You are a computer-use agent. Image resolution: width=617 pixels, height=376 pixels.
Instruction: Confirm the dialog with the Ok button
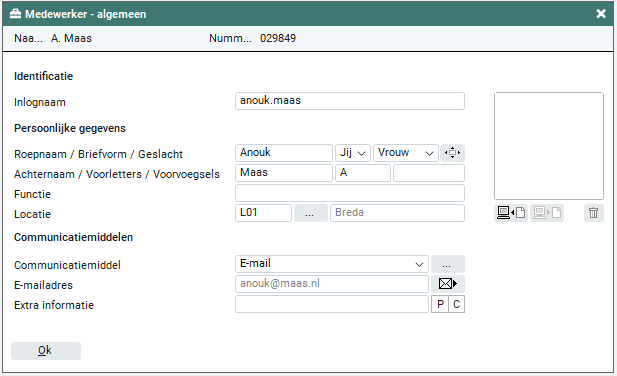click(46, 350)
